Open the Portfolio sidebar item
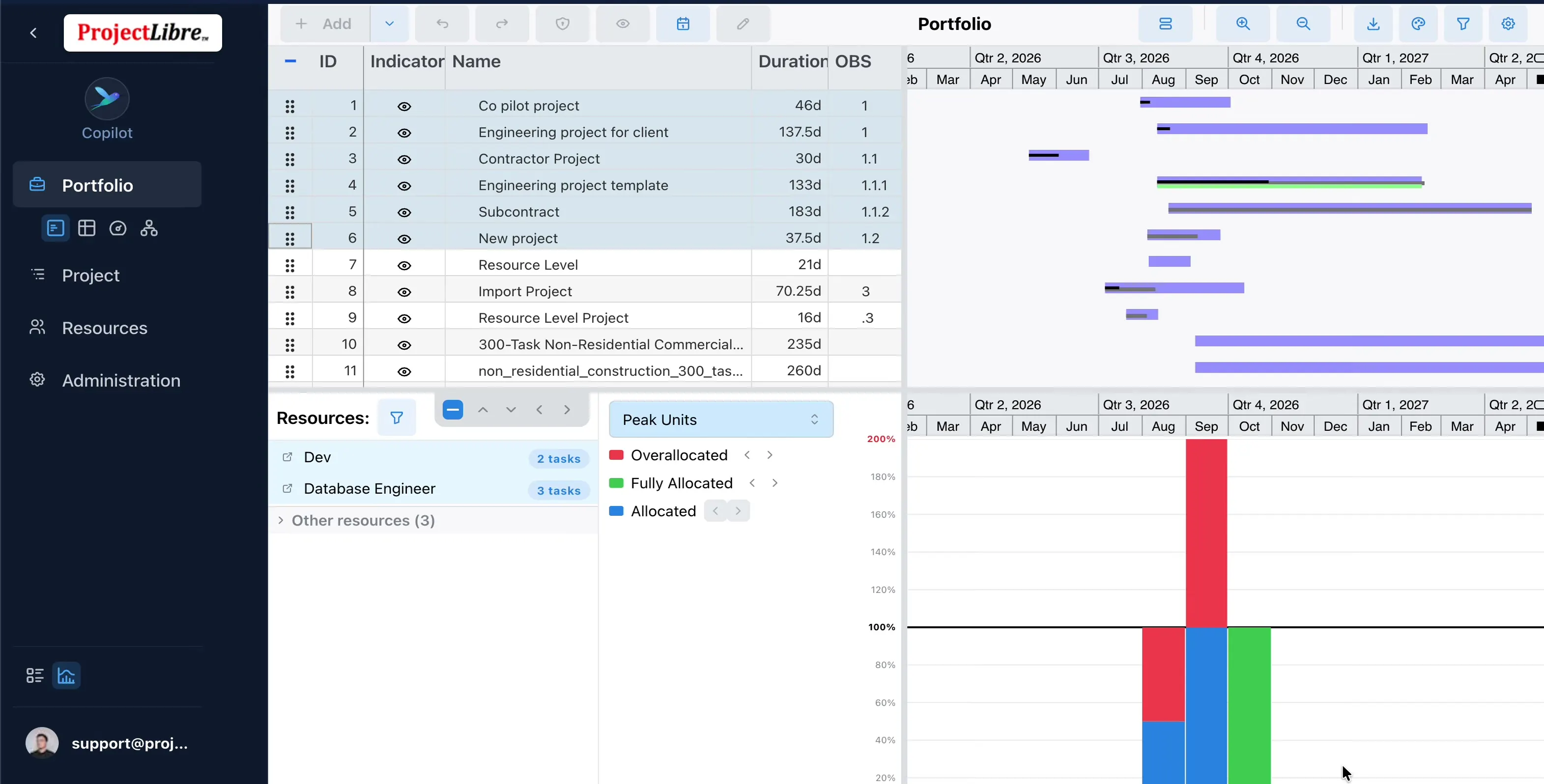The height and width of the screenshot is (784, 1544). (107, 185)
